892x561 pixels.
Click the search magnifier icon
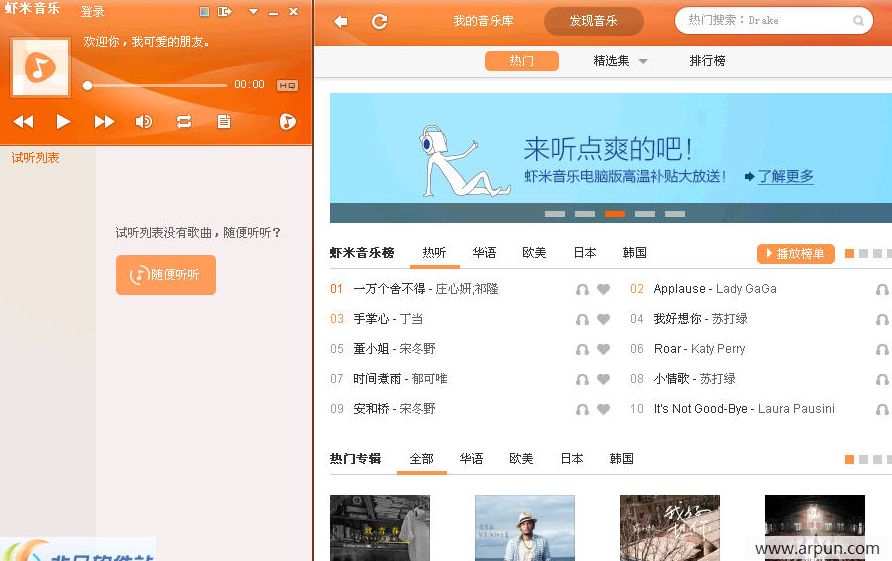coord(858,20)
